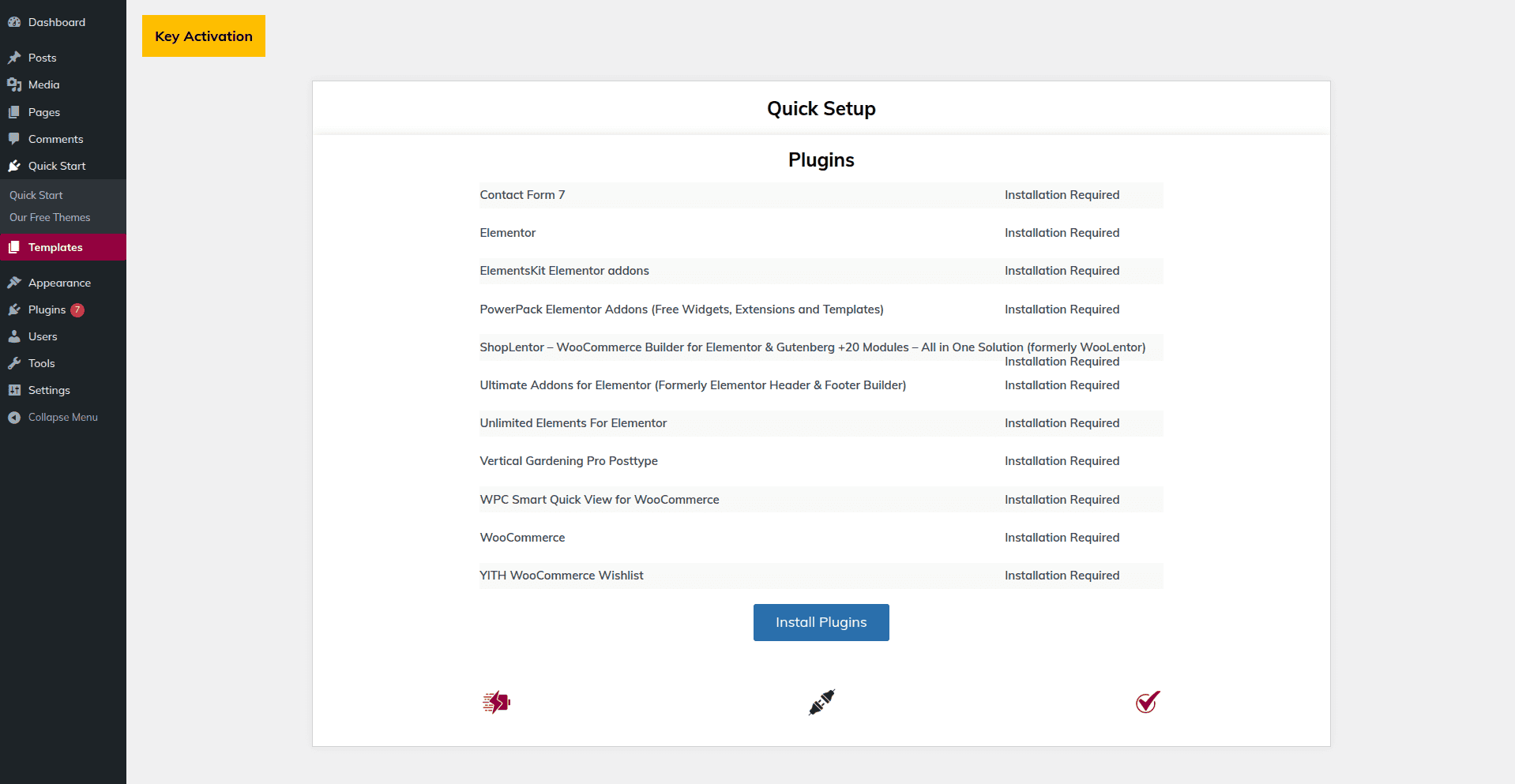Viewport: 1515px width, 784px height.
Task: Select the Quick Start submenu link
Action: point(36,195)
